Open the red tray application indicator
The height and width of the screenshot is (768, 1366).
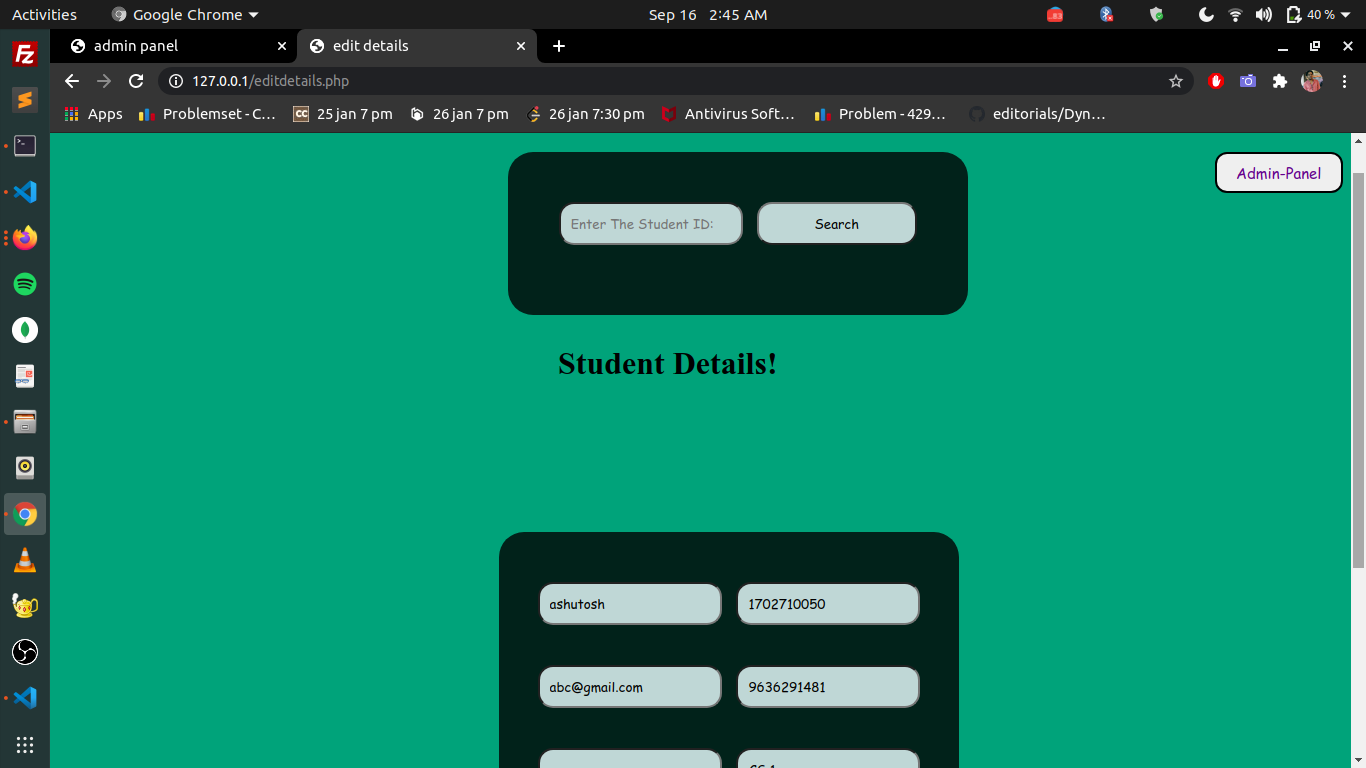point(1055,14)
